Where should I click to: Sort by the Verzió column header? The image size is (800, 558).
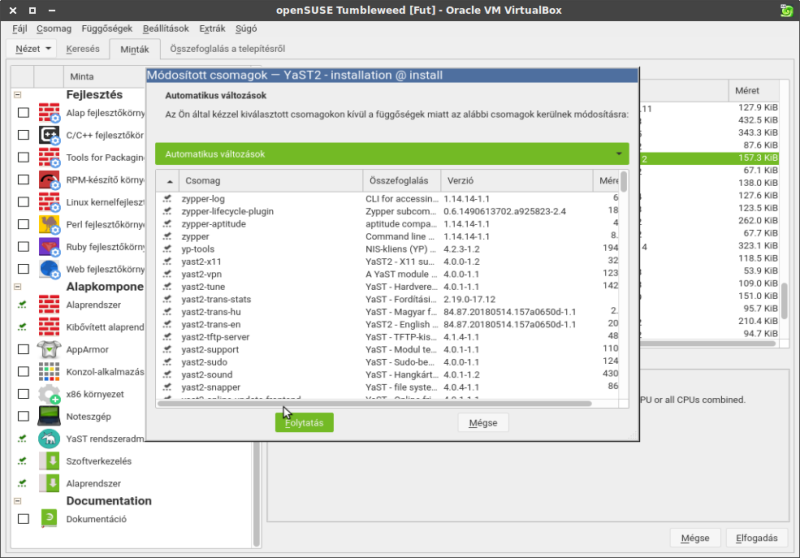tap(516, 181)
